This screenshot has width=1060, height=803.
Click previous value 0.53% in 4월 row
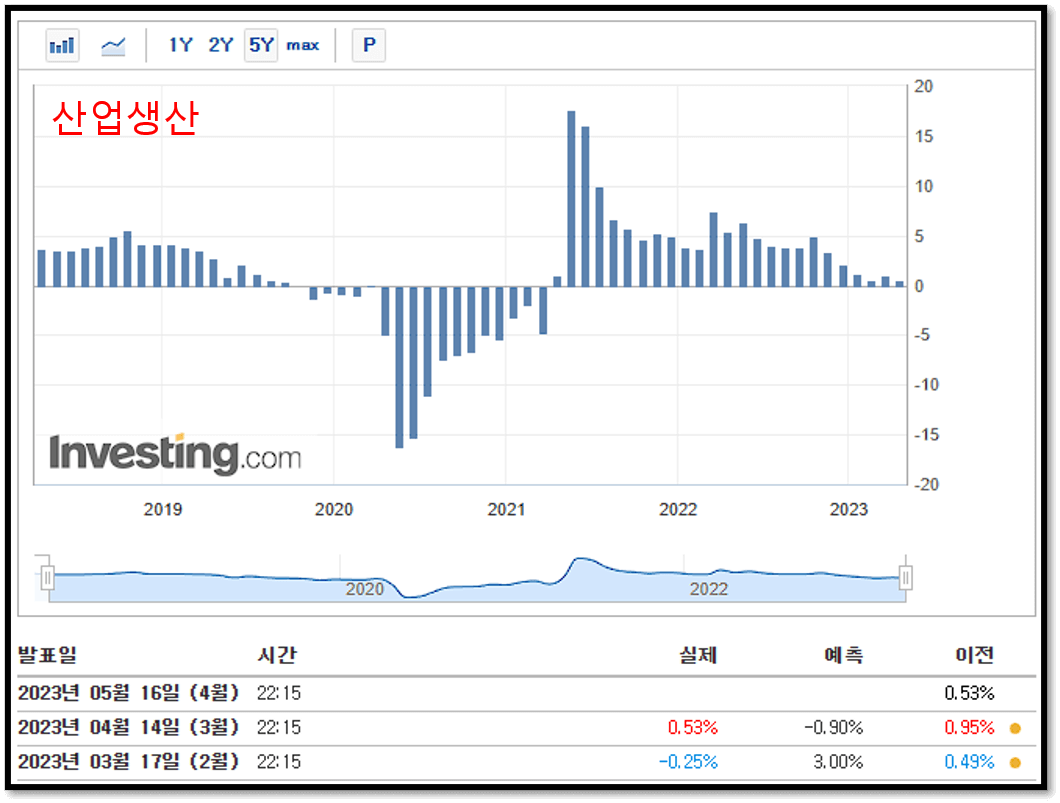pos(969,694)
